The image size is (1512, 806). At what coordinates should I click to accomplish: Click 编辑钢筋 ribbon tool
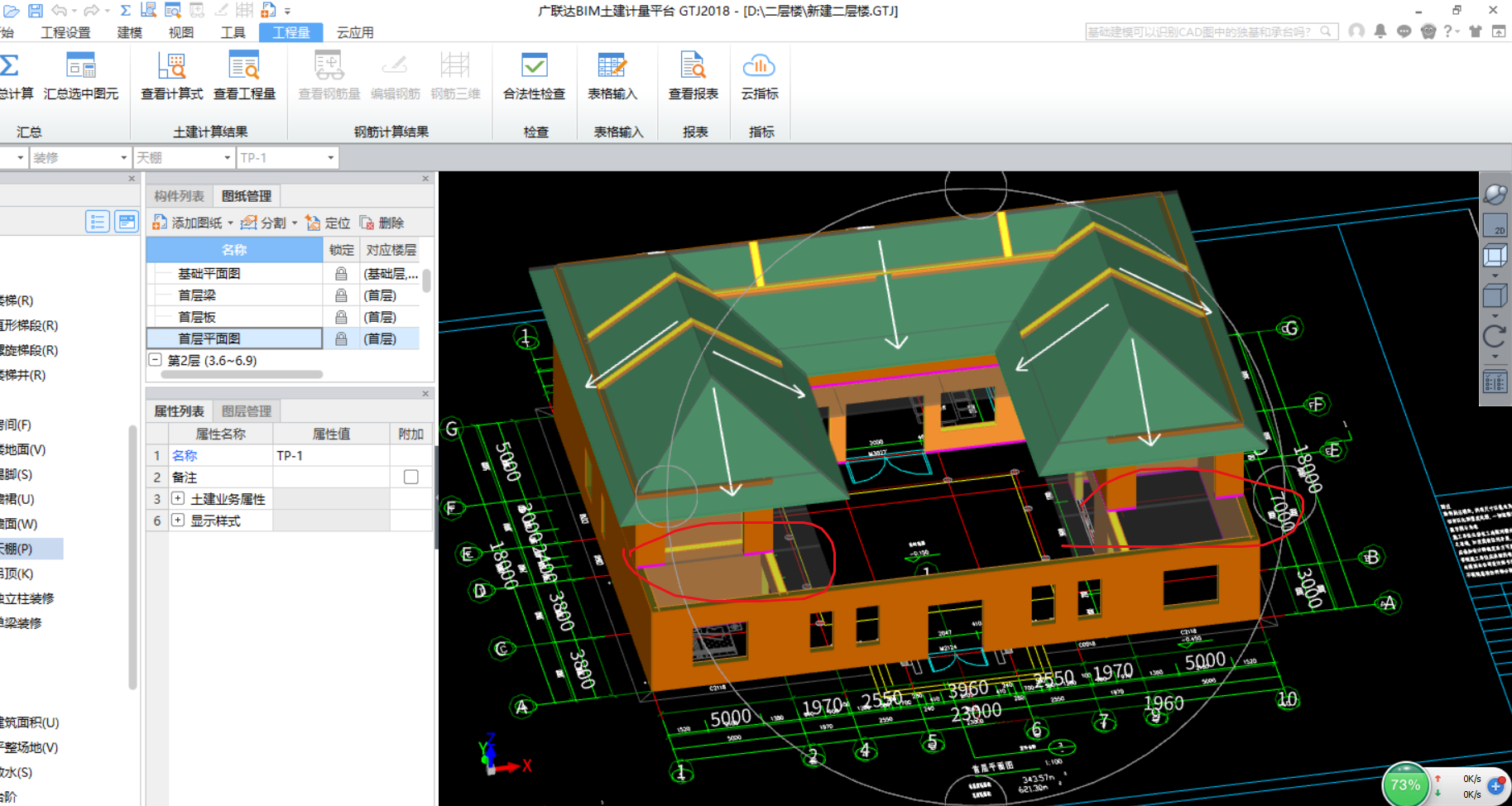pyautogui.click(x=395, y=75)
